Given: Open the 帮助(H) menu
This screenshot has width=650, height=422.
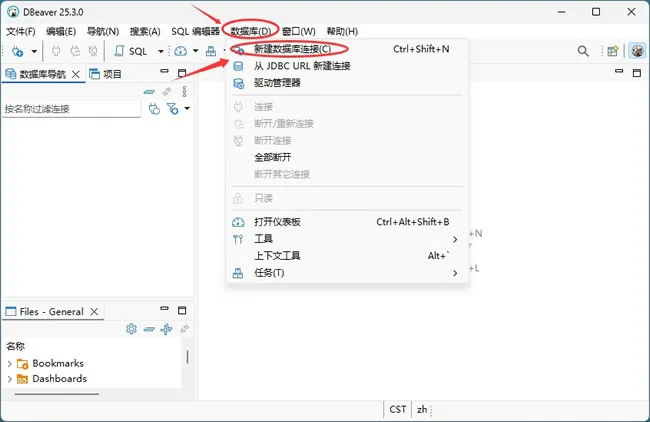Looking at the screenshot, I should click(342, 32).
